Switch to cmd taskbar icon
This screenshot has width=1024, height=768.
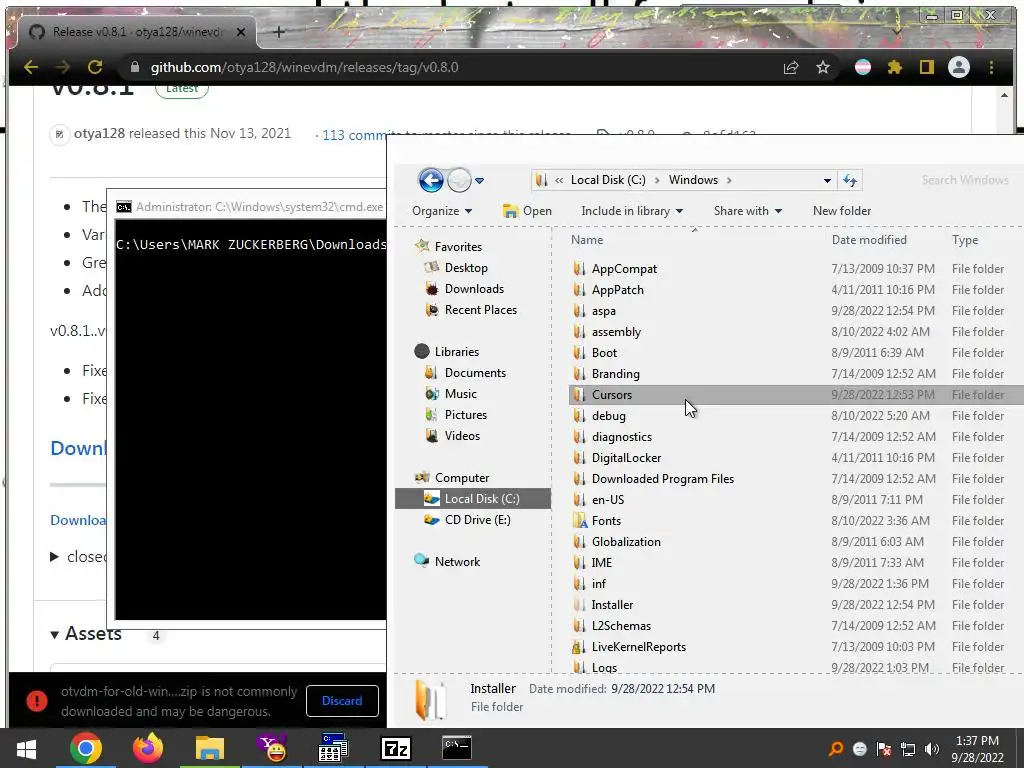click(x=457, y=748)
